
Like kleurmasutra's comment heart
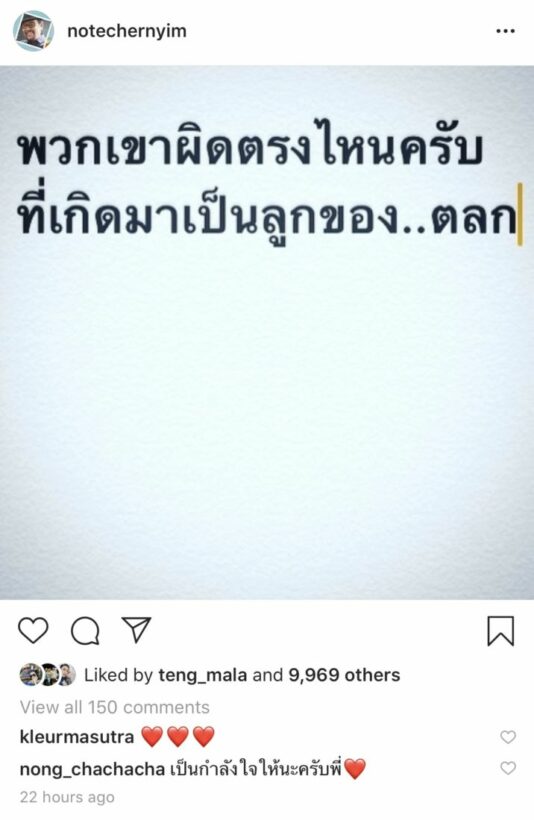pos(508,737)
